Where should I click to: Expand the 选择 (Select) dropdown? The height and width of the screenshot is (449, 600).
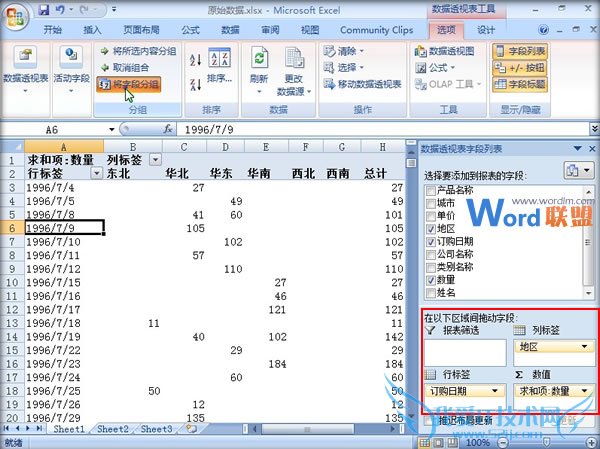(x=361, y=68)
